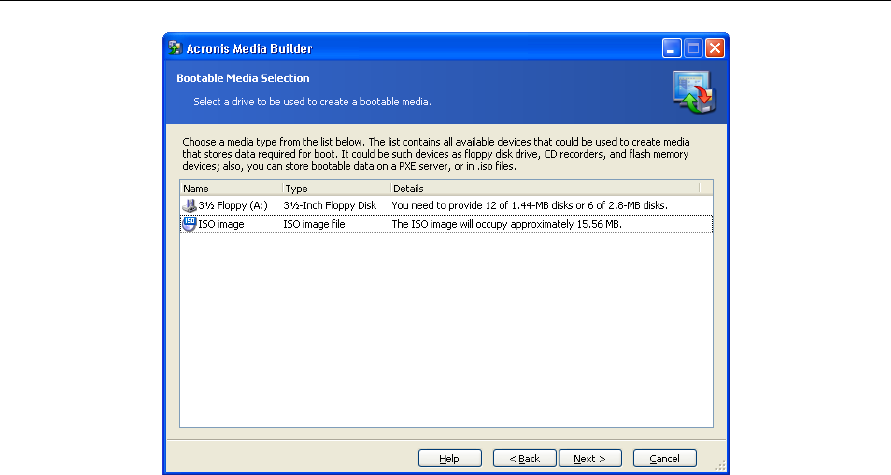Sort list by the Type column header
Screen dimensions: 891x475
(336, 188)
